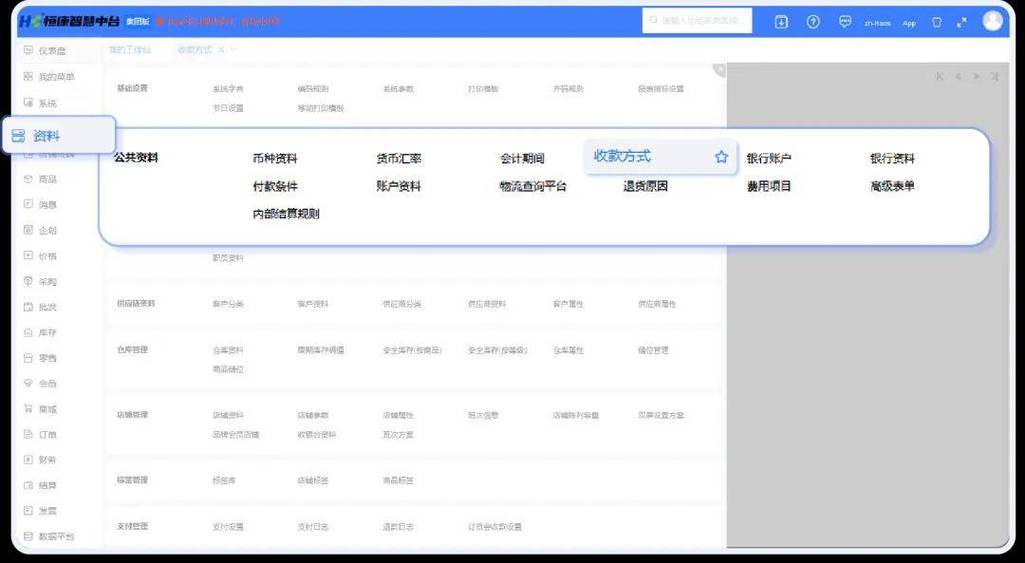
Task: Open the 商品 module in the sidebar
Action: pyautogui.click(x=40, y=179)
